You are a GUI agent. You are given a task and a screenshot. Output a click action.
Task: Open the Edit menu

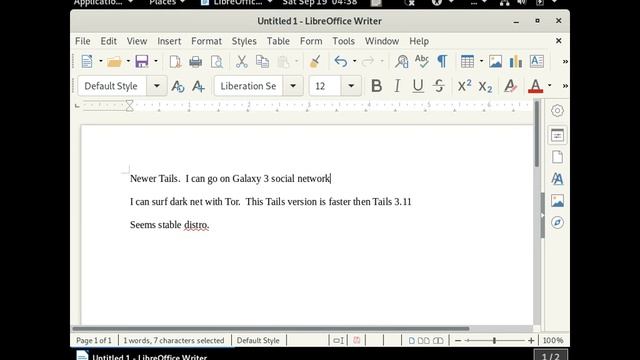(109, 41)
